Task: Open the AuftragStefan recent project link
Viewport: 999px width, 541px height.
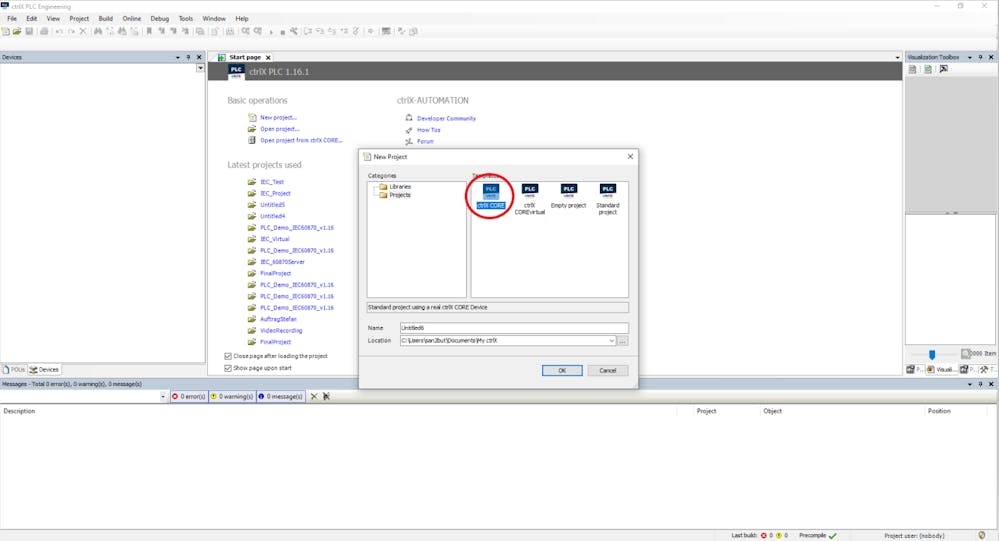Action: coord(278,319)
